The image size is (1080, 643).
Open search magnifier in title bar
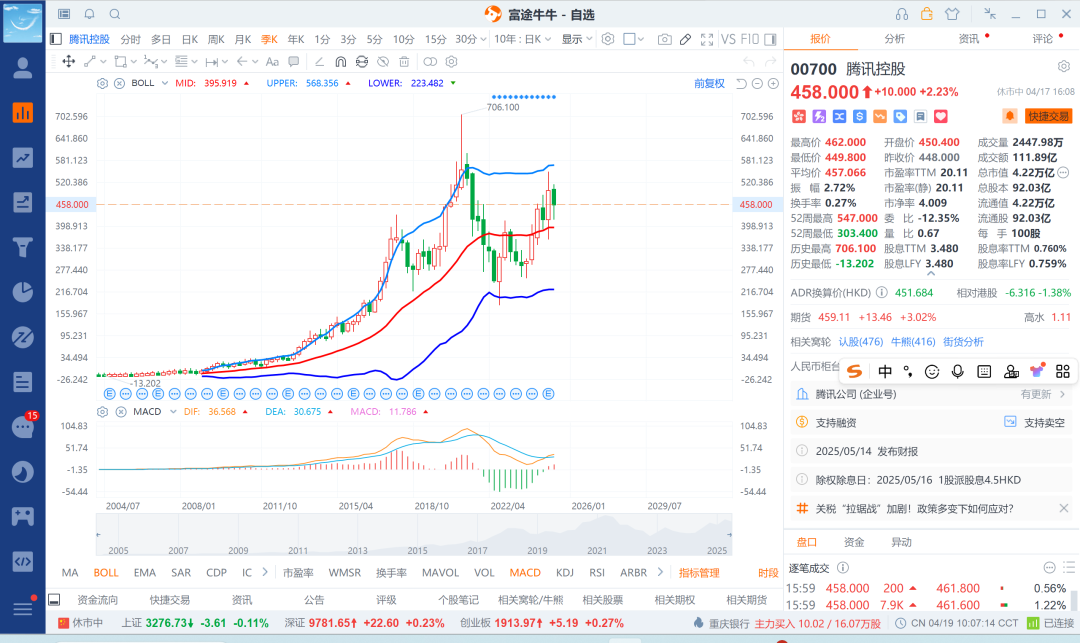point(115,14)
